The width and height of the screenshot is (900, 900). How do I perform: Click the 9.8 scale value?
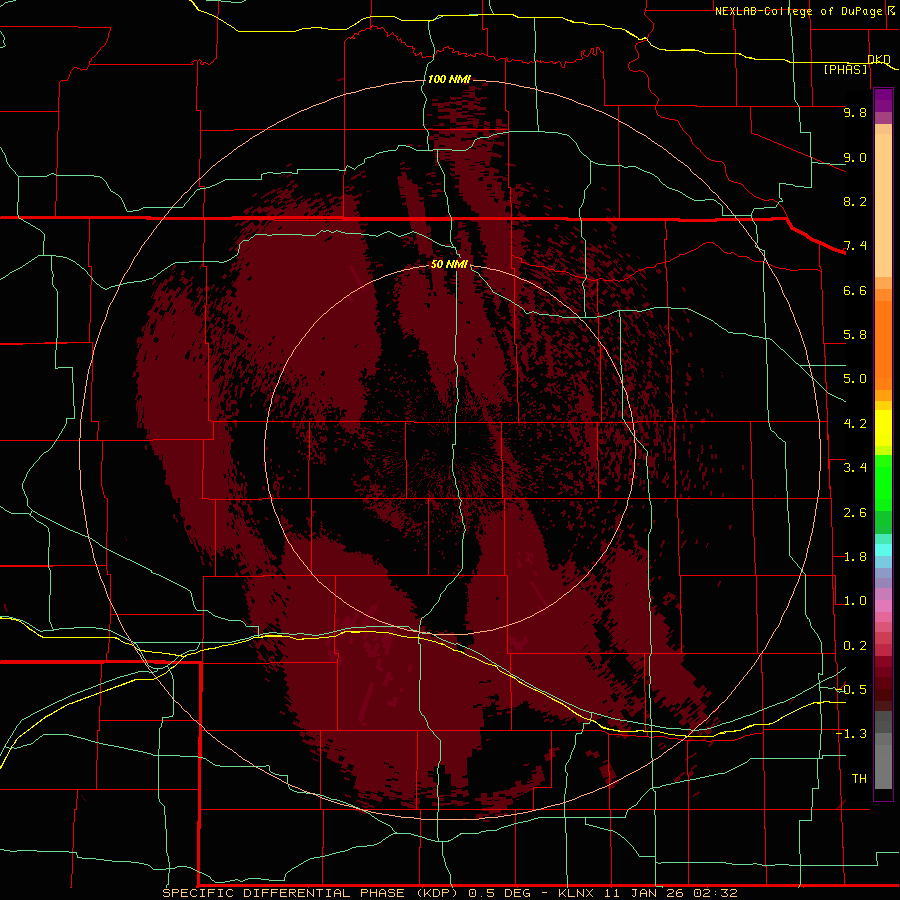pyautogui.click(x=855, y=112)
